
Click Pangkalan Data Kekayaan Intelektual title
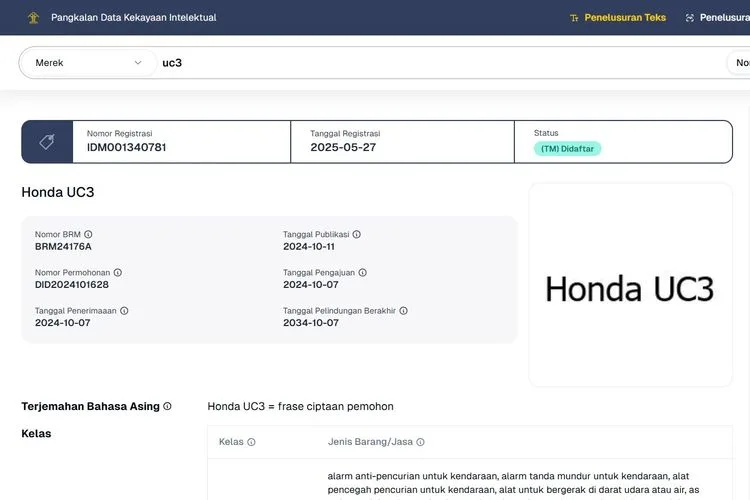pyautogui.click(x=133, y=17)
